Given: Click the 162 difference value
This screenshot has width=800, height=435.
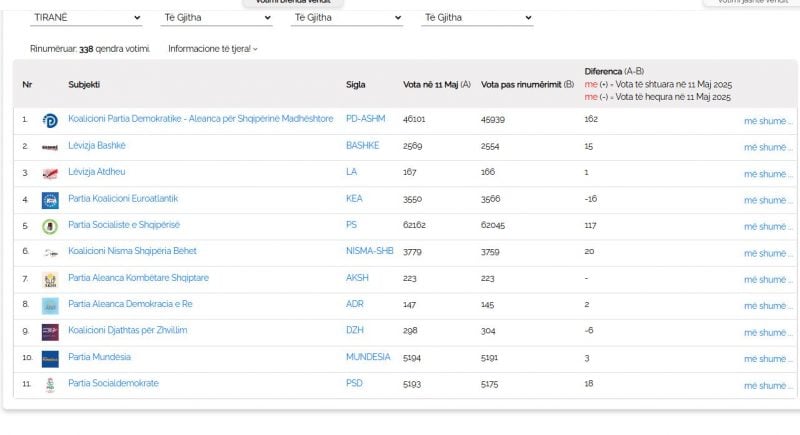Looking at the screenshot, I should pos(591,119).
